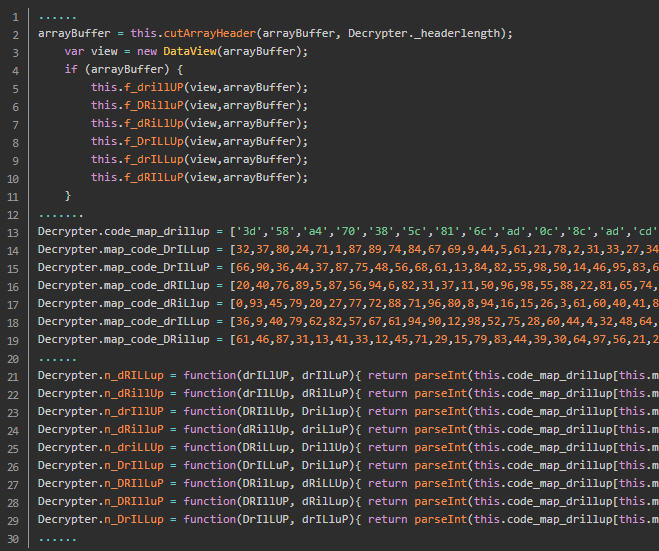Click 'n_dRillUp' function name on line 22
The image size is (659, 551).
tap(134, 393)
